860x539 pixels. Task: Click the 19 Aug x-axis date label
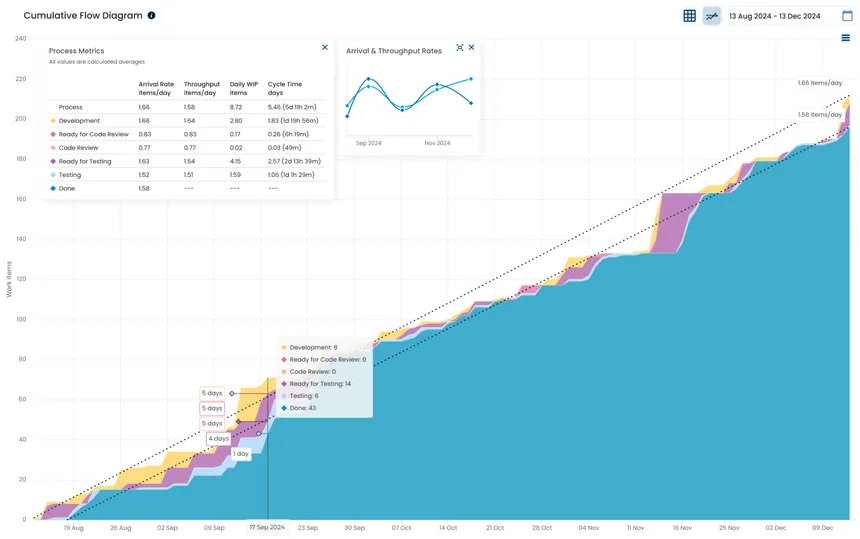tap(73, 528)
